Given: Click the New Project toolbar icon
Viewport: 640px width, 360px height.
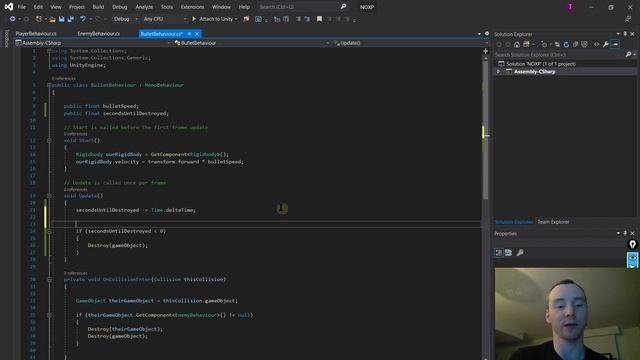Looking at the screenshot, I should (x=39, y=19).
